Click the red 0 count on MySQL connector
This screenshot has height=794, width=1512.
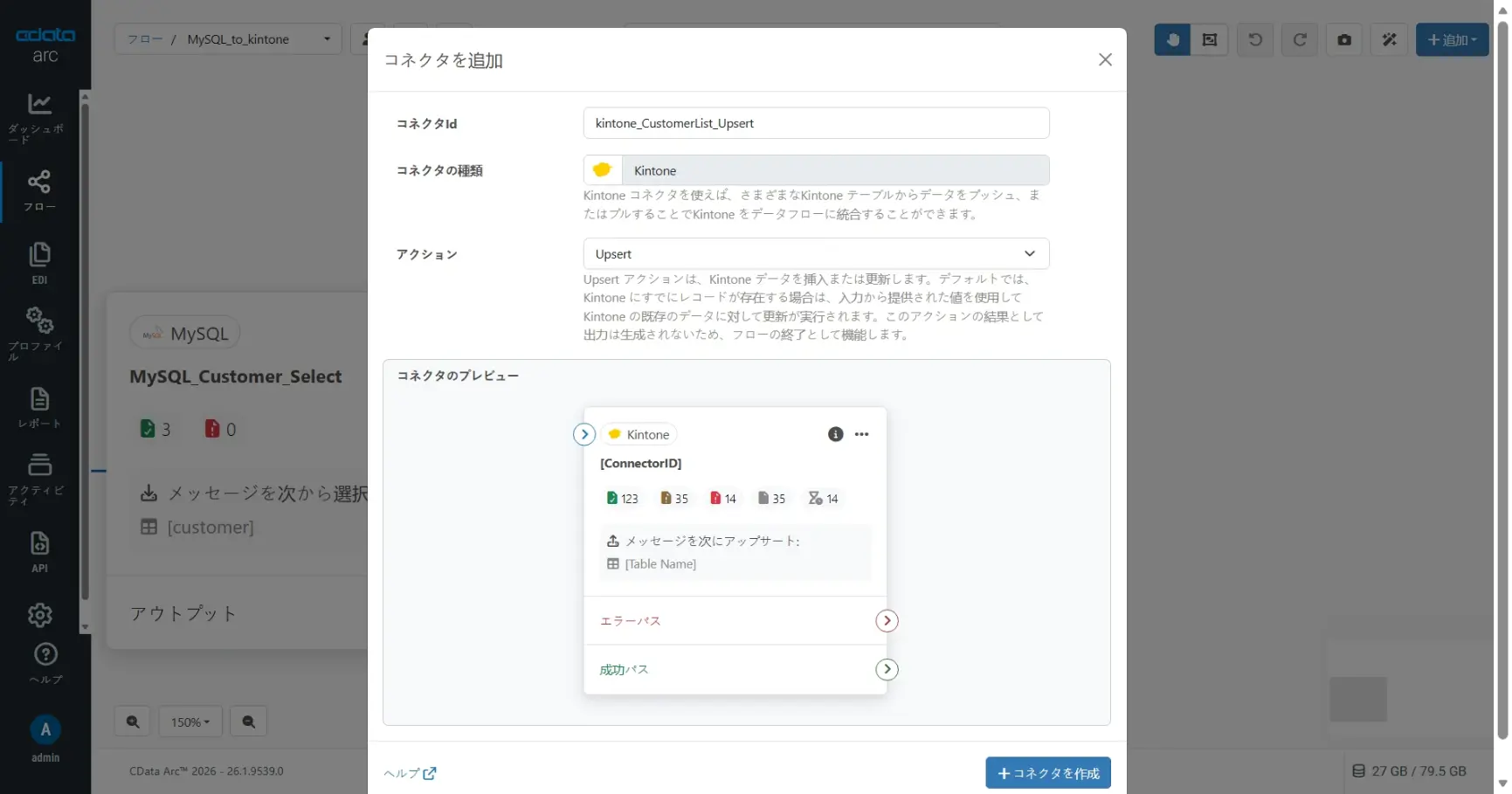pyautogui.click(x=220, y=429)
